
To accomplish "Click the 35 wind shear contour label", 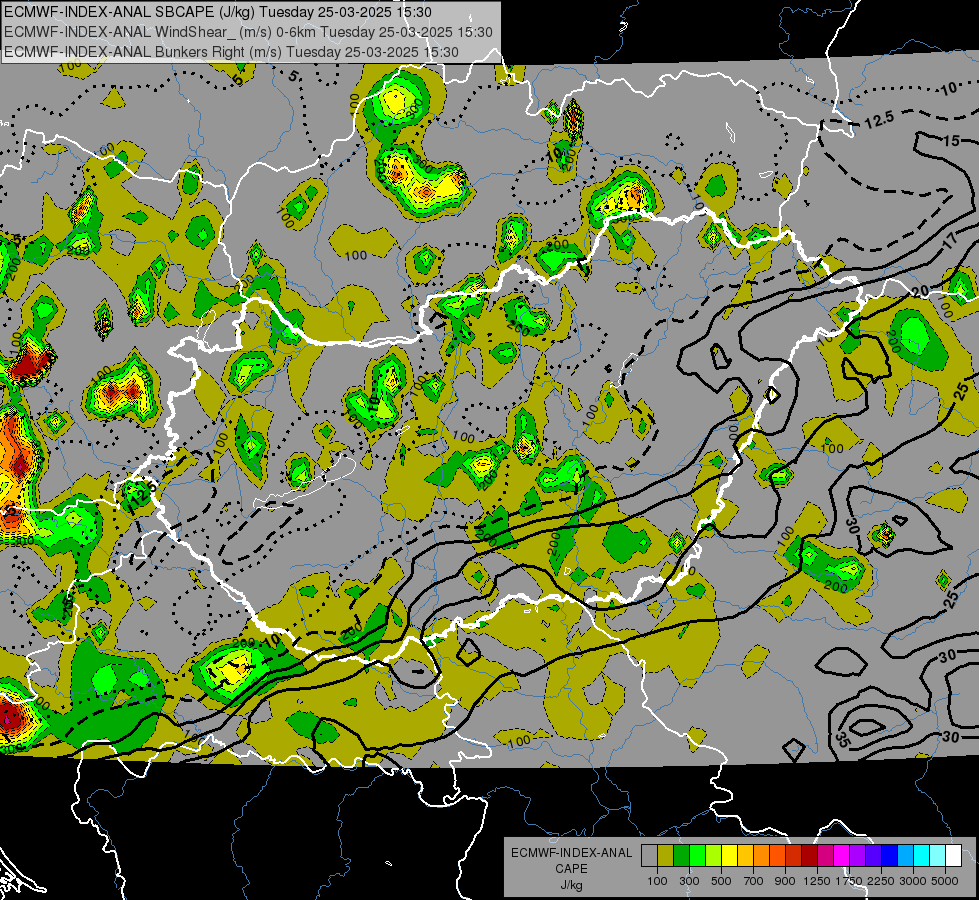I will click(x=841, y=739).
